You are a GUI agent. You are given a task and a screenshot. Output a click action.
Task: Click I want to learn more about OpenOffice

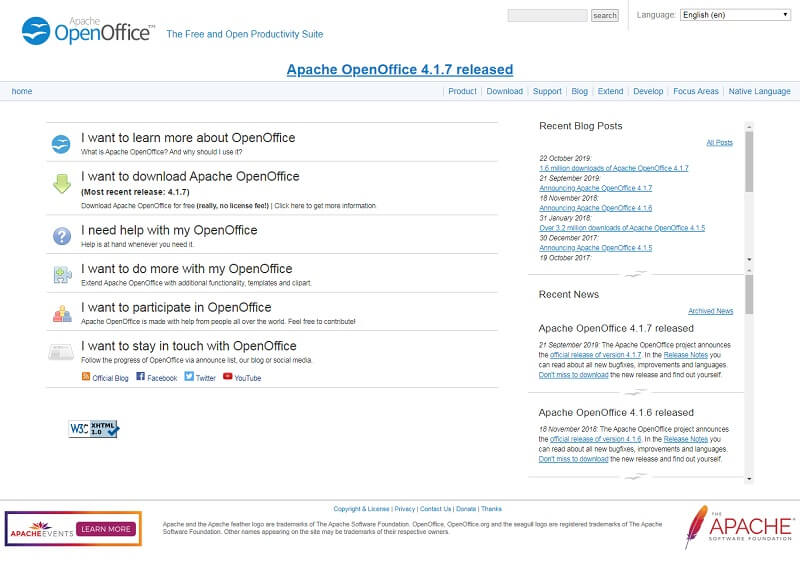pos(188,138)
